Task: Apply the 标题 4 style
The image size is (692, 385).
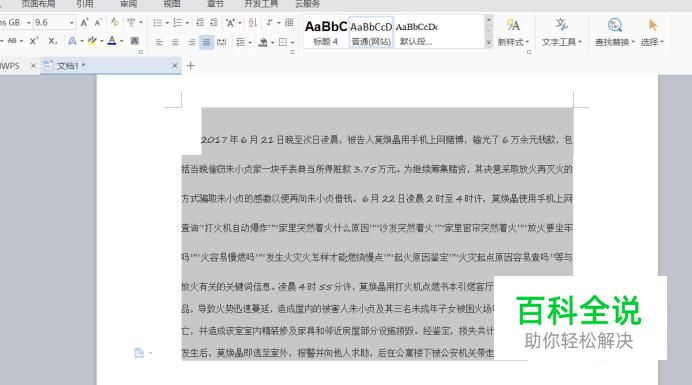Action: click(326, 32)
